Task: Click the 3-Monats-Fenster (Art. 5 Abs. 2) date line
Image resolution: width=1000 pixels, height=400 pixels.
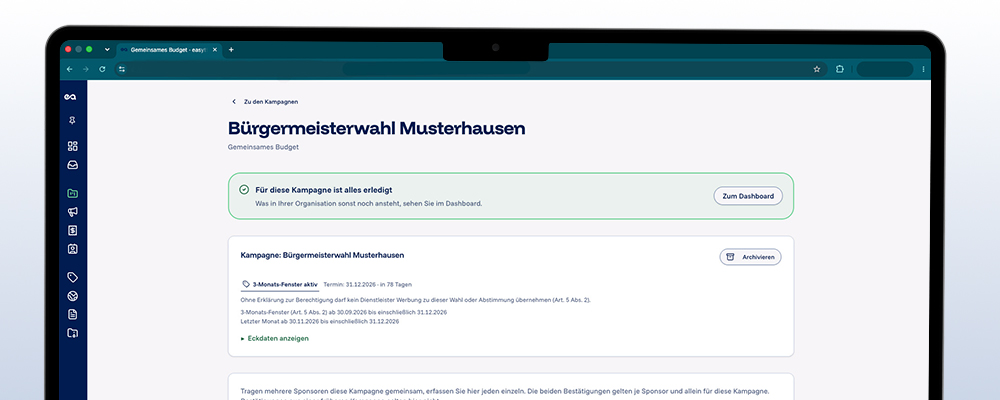Action: [344, 313]
